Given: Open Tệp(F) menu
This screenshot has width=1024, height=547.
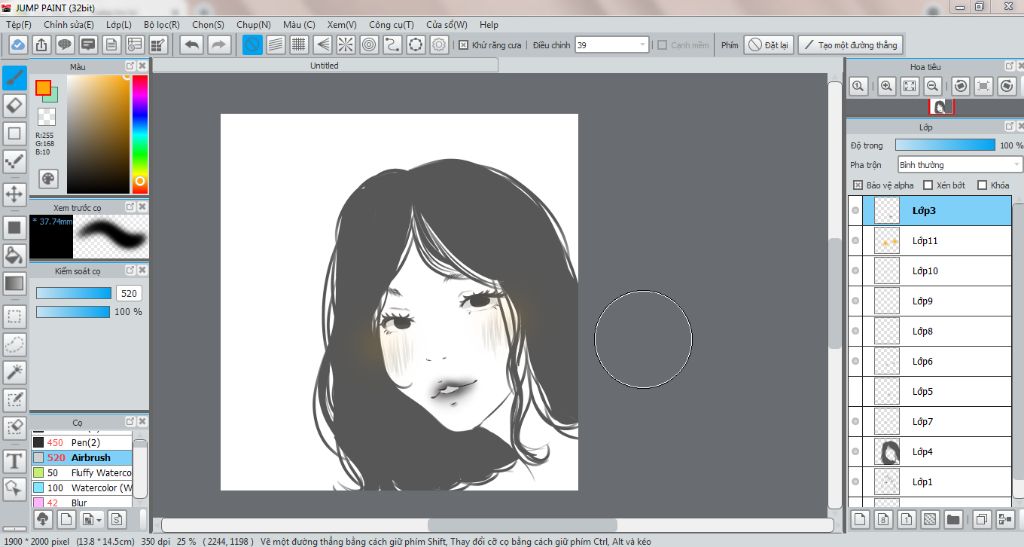Looking at the screenshot, I should click(19, 25).
